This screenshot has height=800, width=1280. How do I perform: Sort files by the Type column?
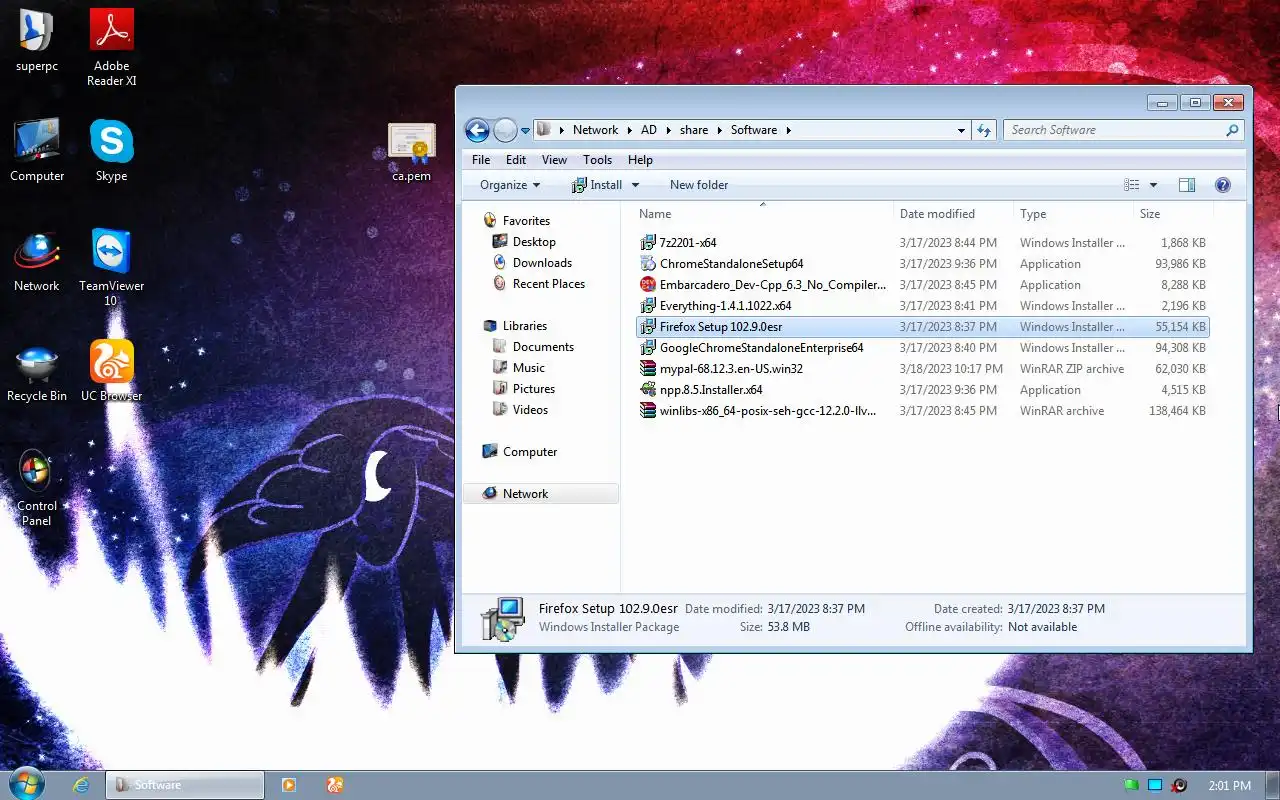tap(1073, 214)
